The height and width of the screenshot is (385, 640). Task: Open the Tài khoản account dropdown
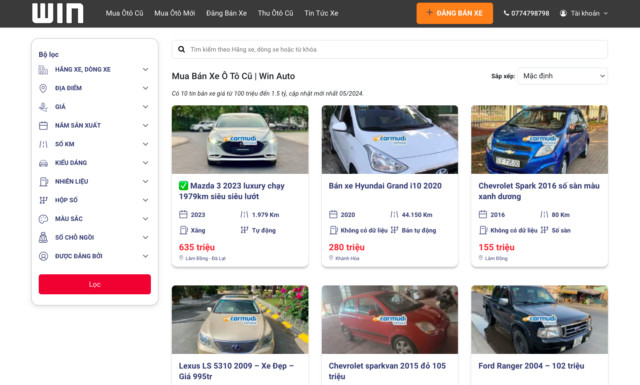584,13
